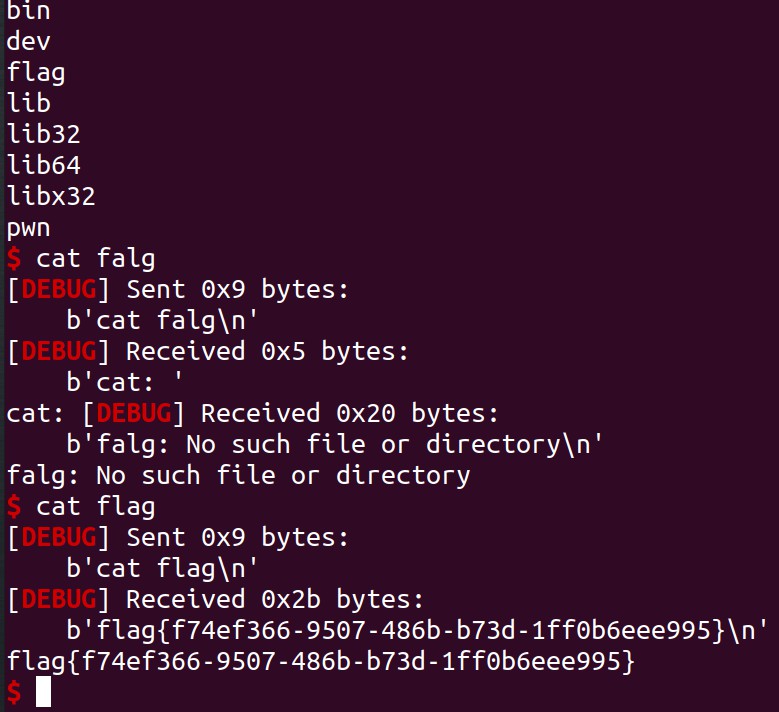779x712 pixels.
Task: Click the flag output line beginning flag{f74ef366
Action: click(x=321, y=661)
